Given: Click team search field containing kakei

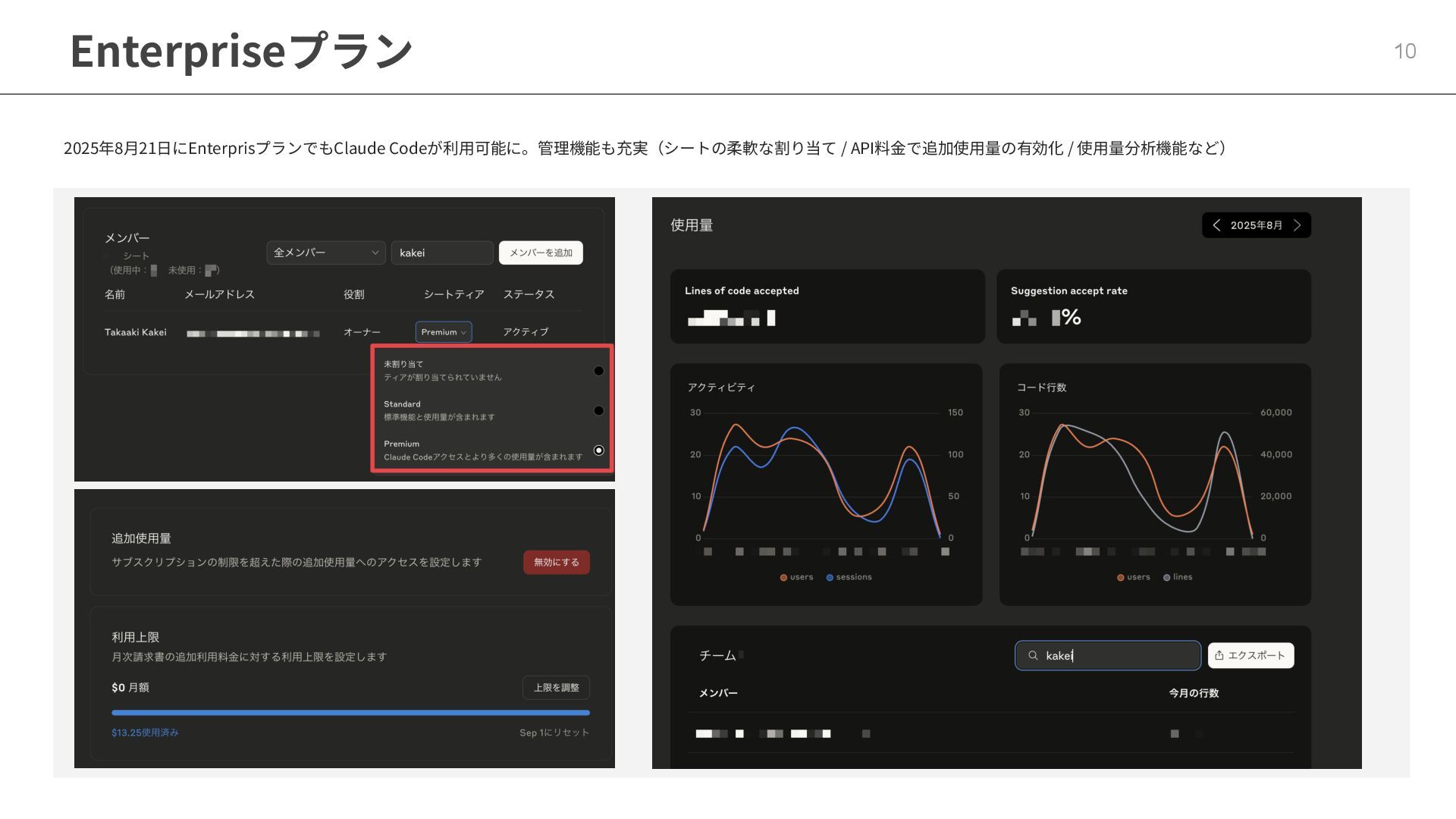Looking at the screenshot, I should (1108, 655).
